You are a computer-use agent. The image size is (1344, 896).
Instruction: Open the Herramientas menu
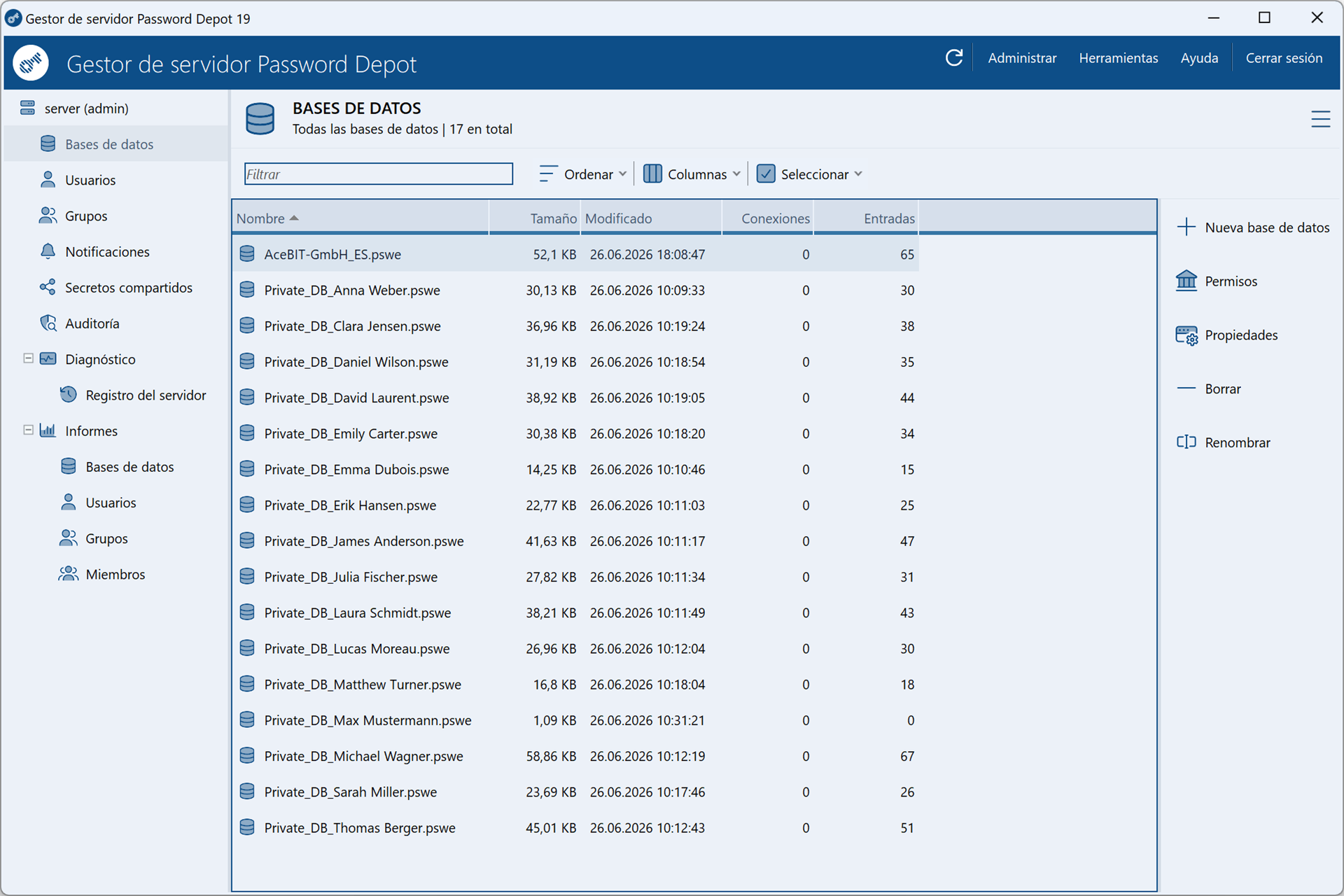[1118, 58]
